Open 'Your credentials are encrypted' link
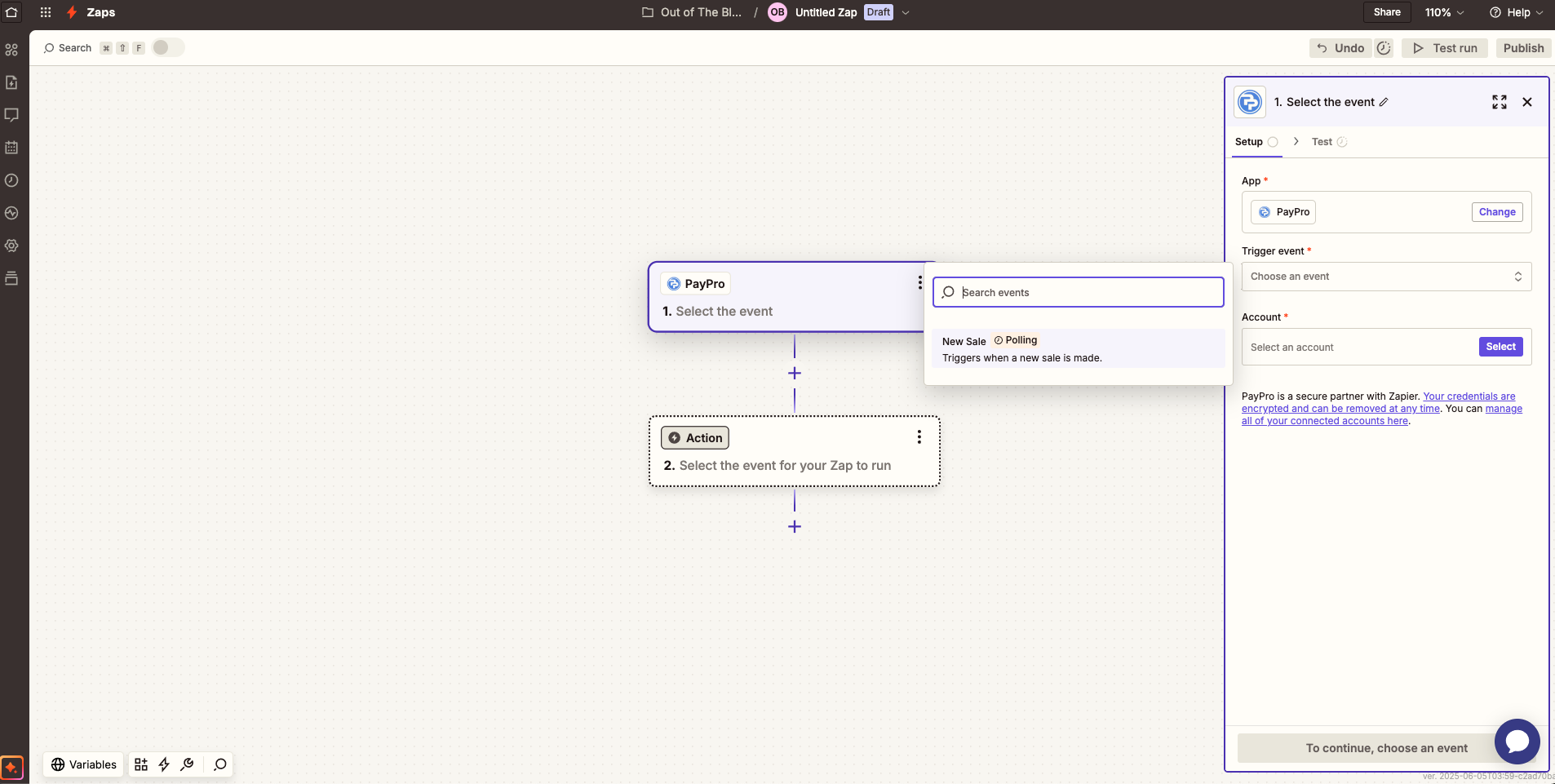Image resolution: width=1555 pixels, height=784 pixels. point(1379,402)
